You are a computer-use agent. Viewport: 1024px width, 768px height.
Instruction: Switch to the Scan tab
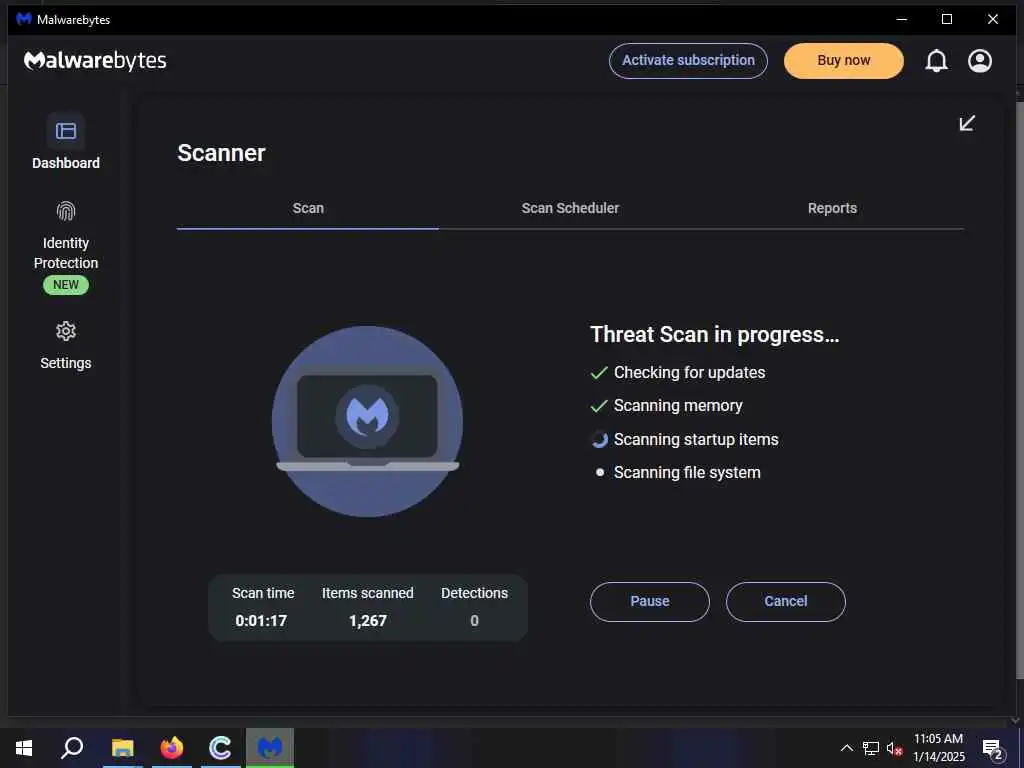[x=308, y=208]
